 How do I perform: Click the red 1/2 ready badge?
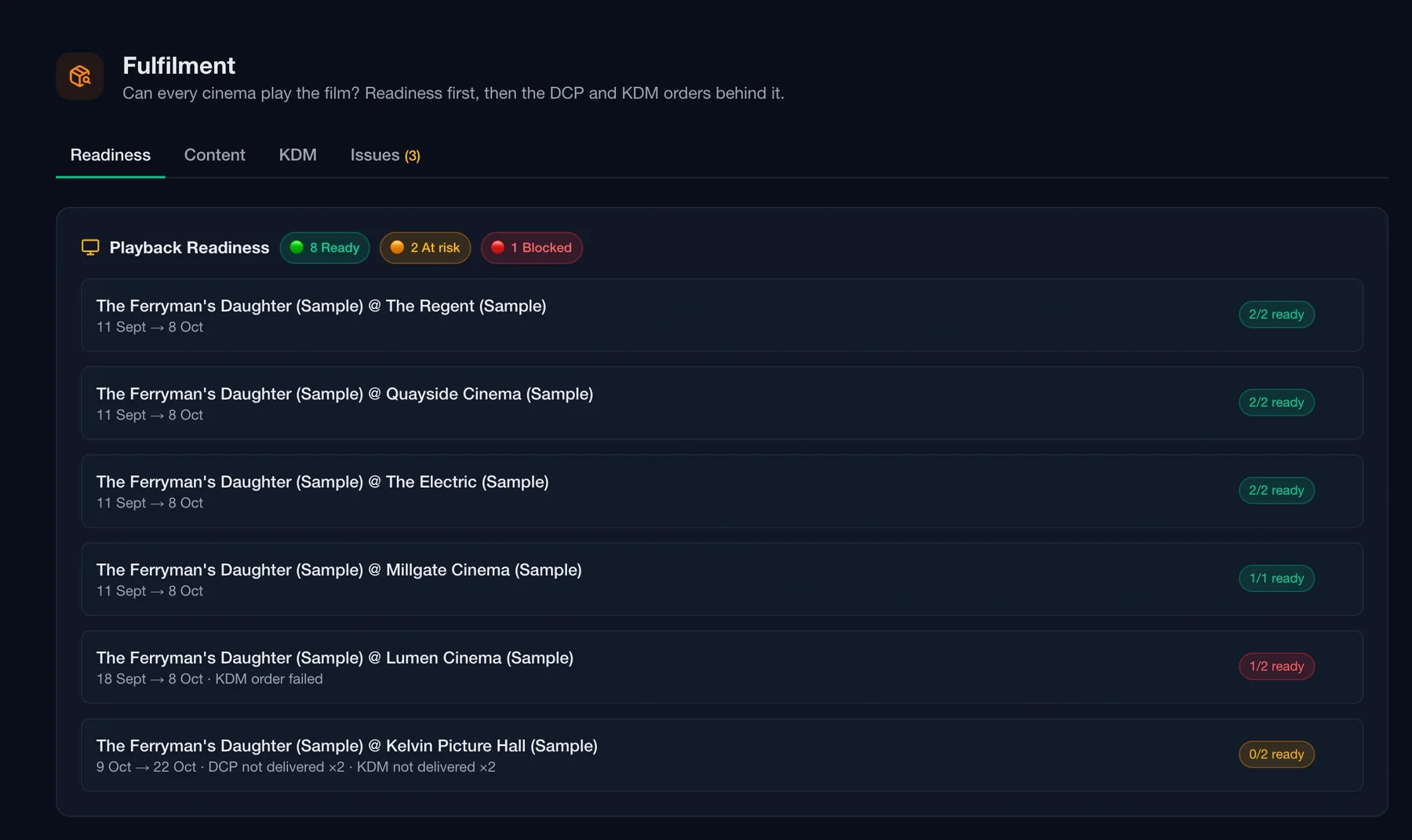(1276, 666)
